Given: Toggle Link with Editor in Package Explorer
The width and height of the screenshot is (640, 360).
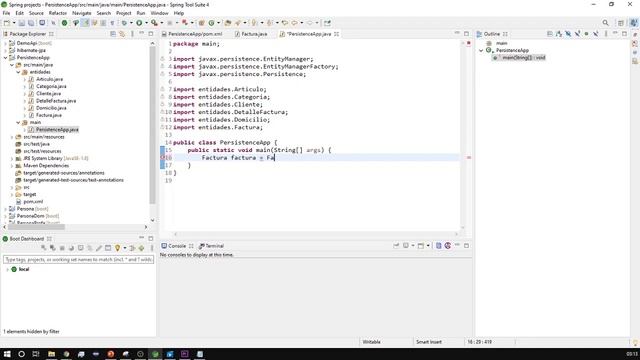Looking at the screenshot, I should [x=122, y=34].
